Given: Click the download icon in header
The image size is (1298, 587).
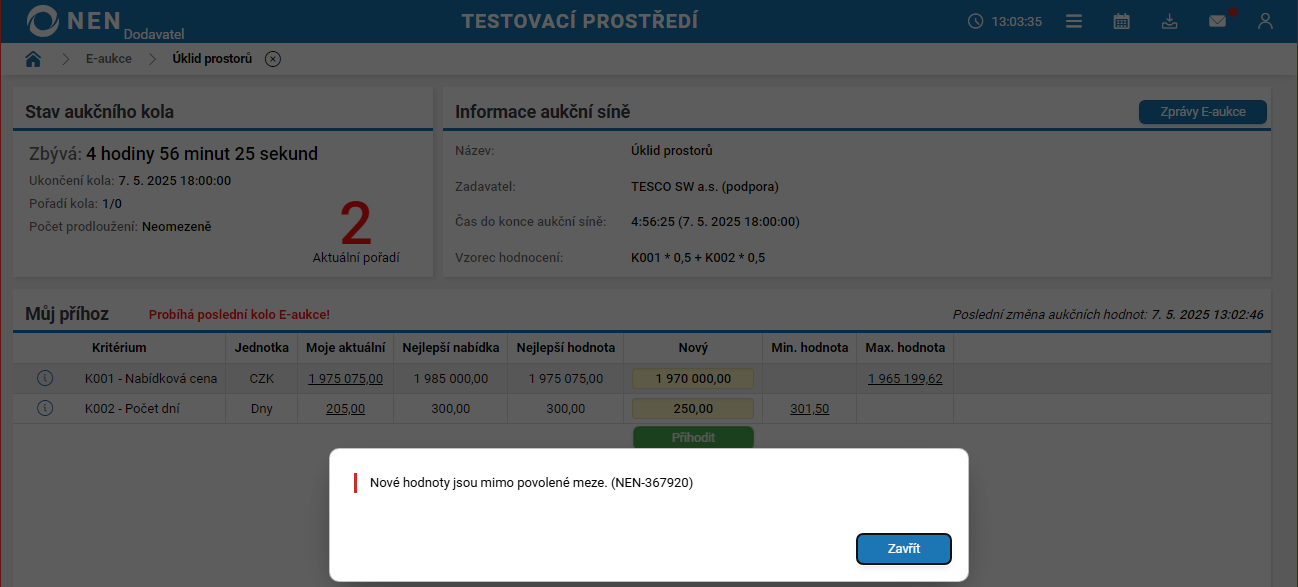Looking at the screenshot, I should point(1170,21).
